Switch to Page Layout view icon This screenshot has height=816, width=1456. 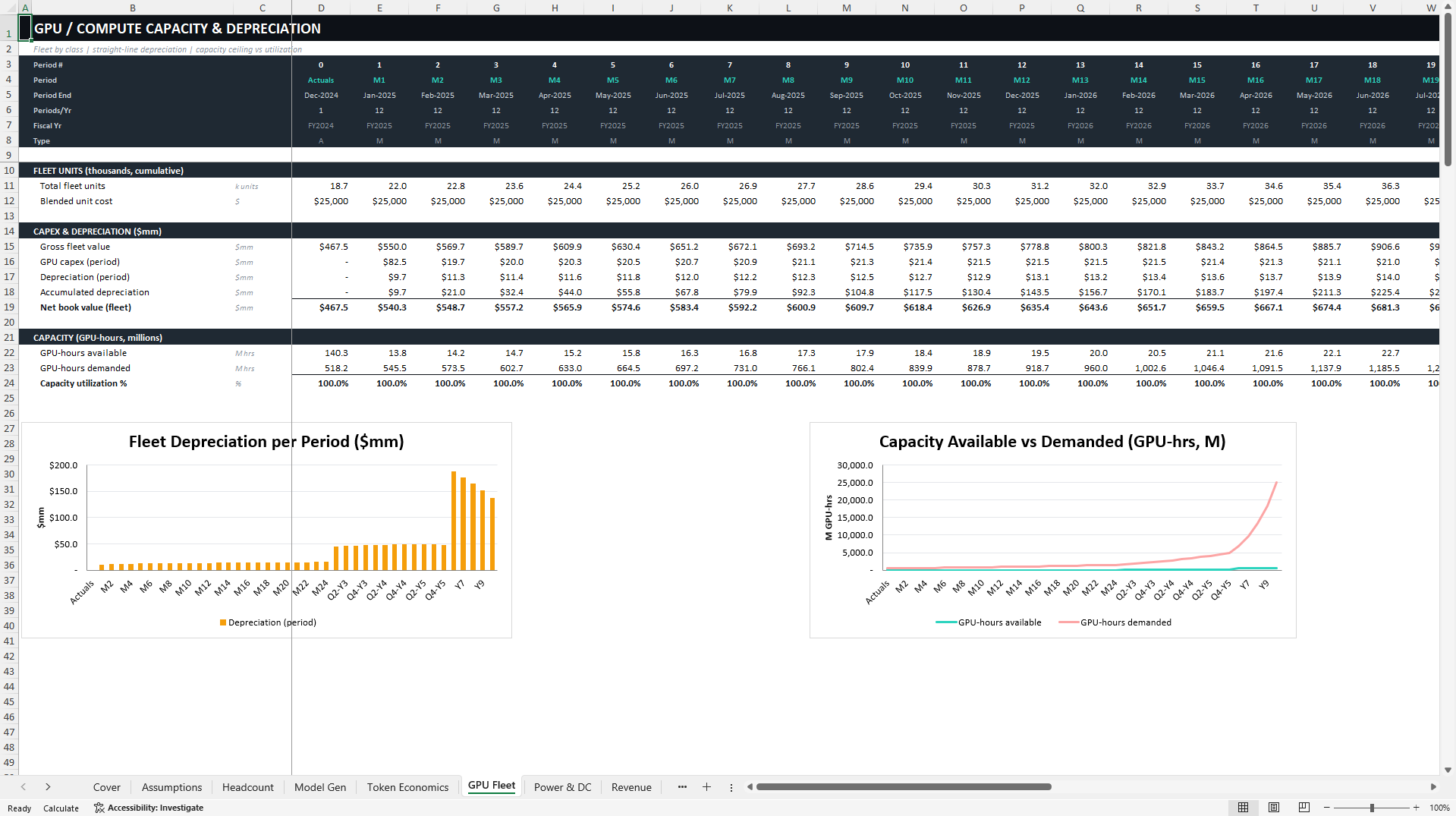pyautogui.click(x=1274, y=808)
